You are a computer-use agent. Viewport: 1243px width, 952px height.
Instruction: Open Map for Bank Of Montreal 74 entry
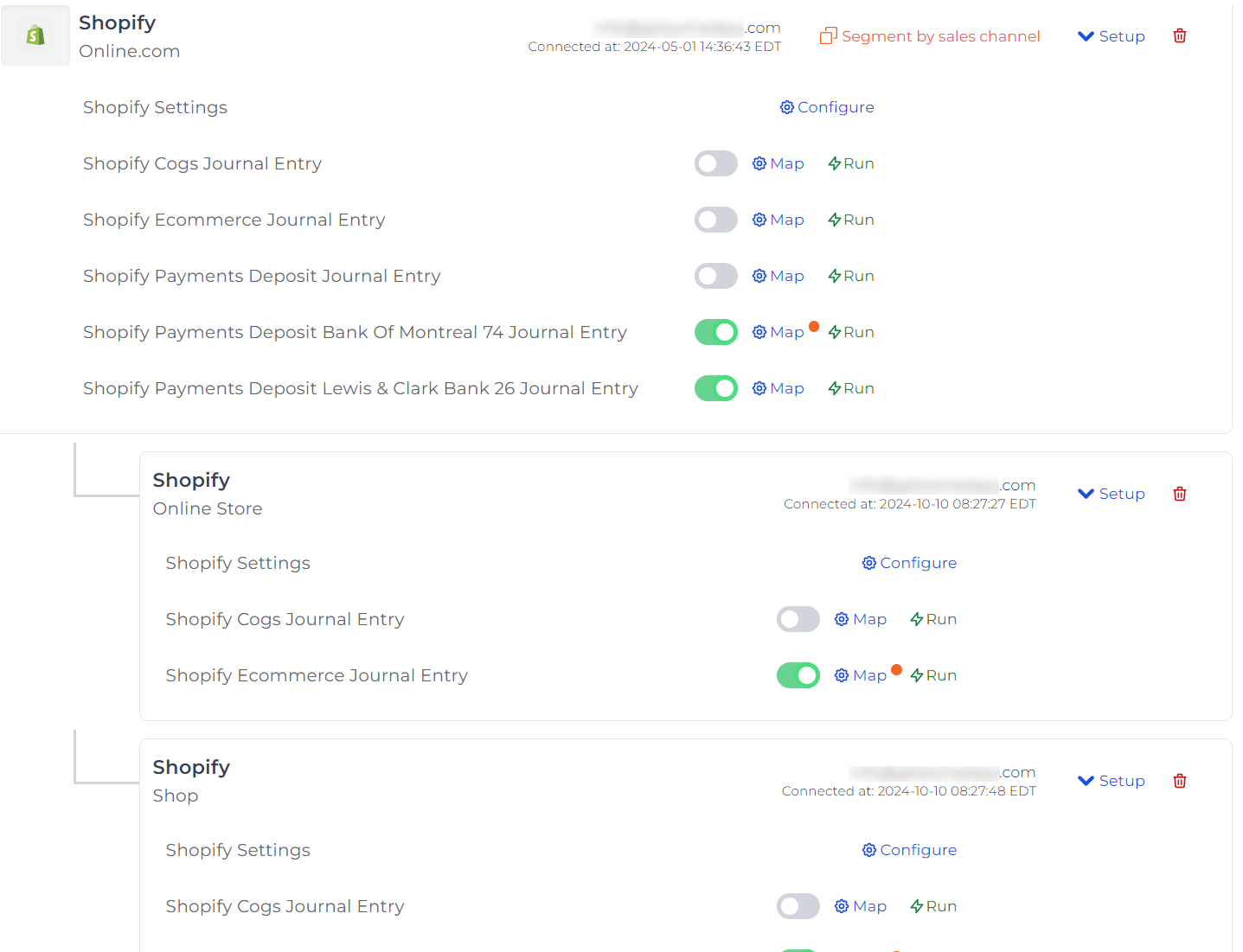point(778,332)
